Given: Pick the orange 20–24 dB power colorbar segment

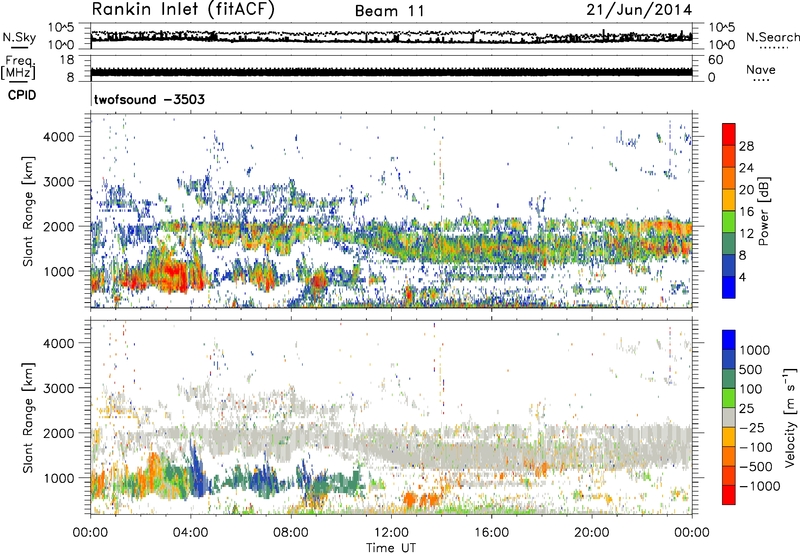Looking at the screenshot, I should coord(729,179).
